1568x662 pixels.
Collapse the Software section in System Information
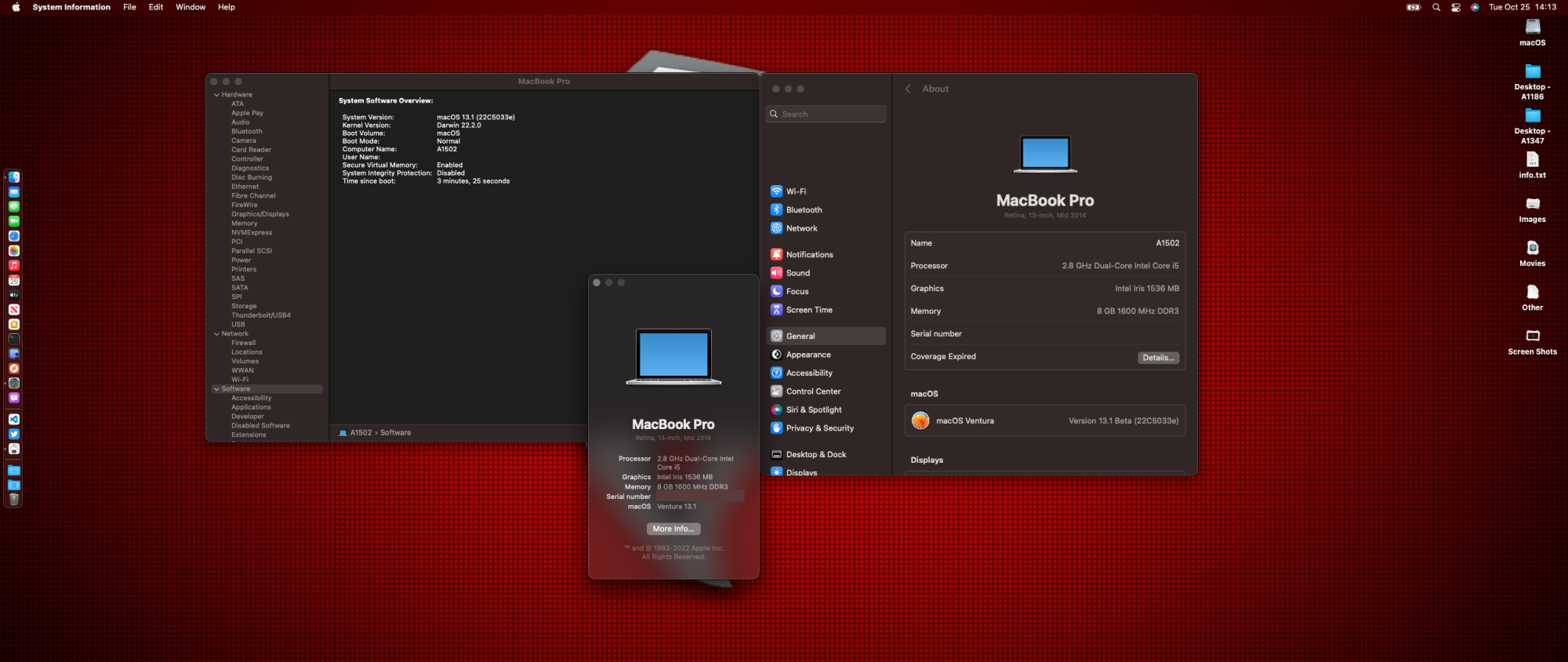coord(216,389)
